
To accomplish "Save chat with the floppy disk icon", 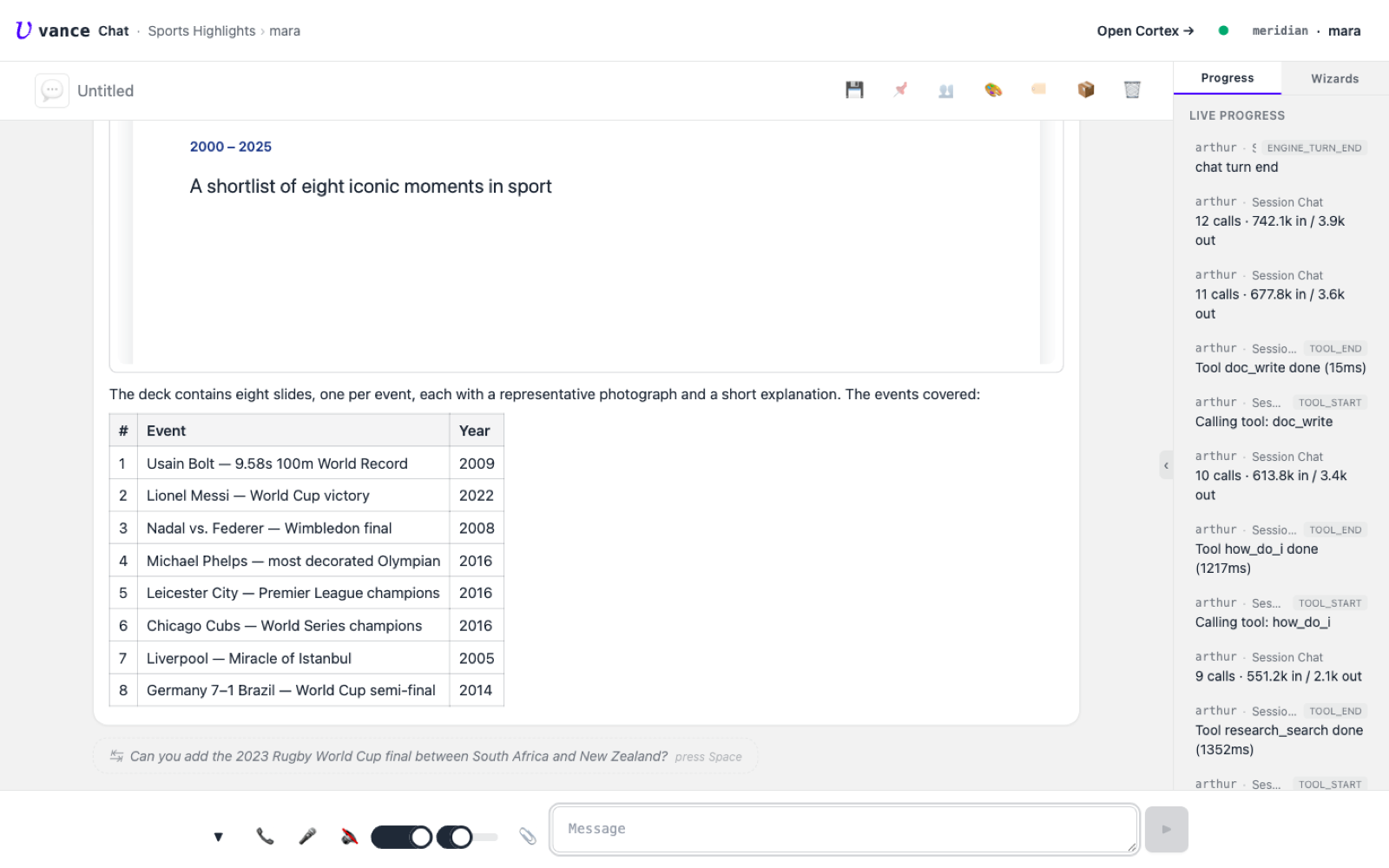I will (854, 89).
